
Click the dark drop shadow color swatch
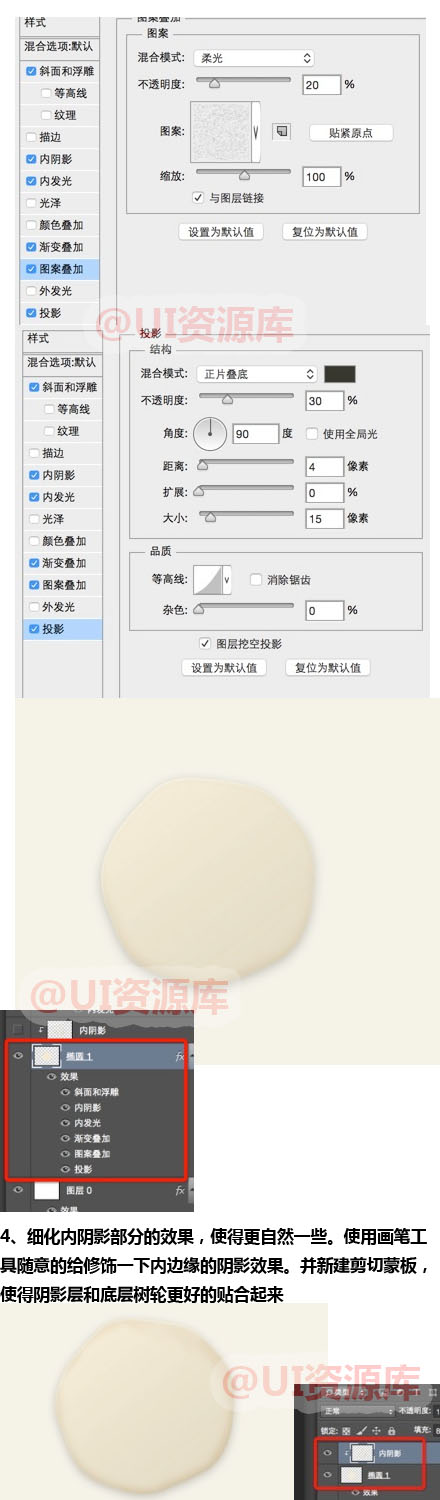[340, 374]
